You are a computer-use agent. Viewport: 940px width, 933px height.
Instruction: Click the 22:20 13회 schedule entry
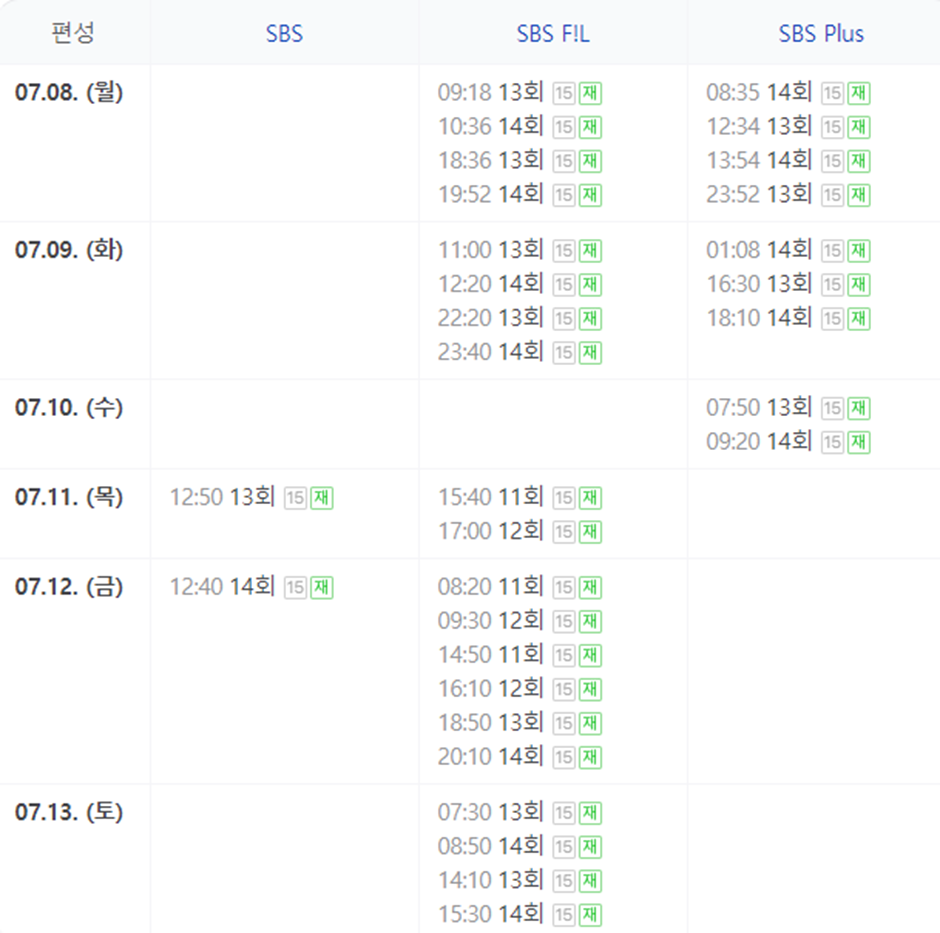(x=490, y=318)
